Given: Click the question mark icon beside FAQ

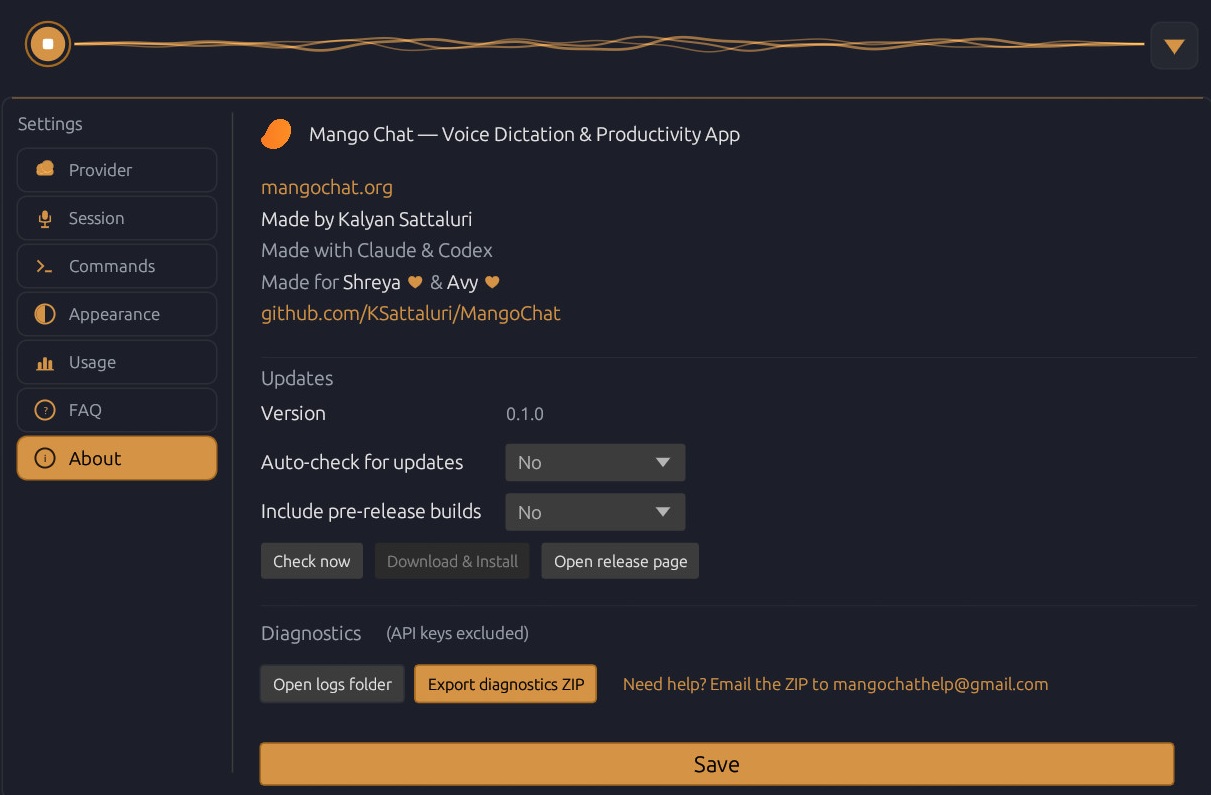Looking at the screenshot, I should point(44,410).
